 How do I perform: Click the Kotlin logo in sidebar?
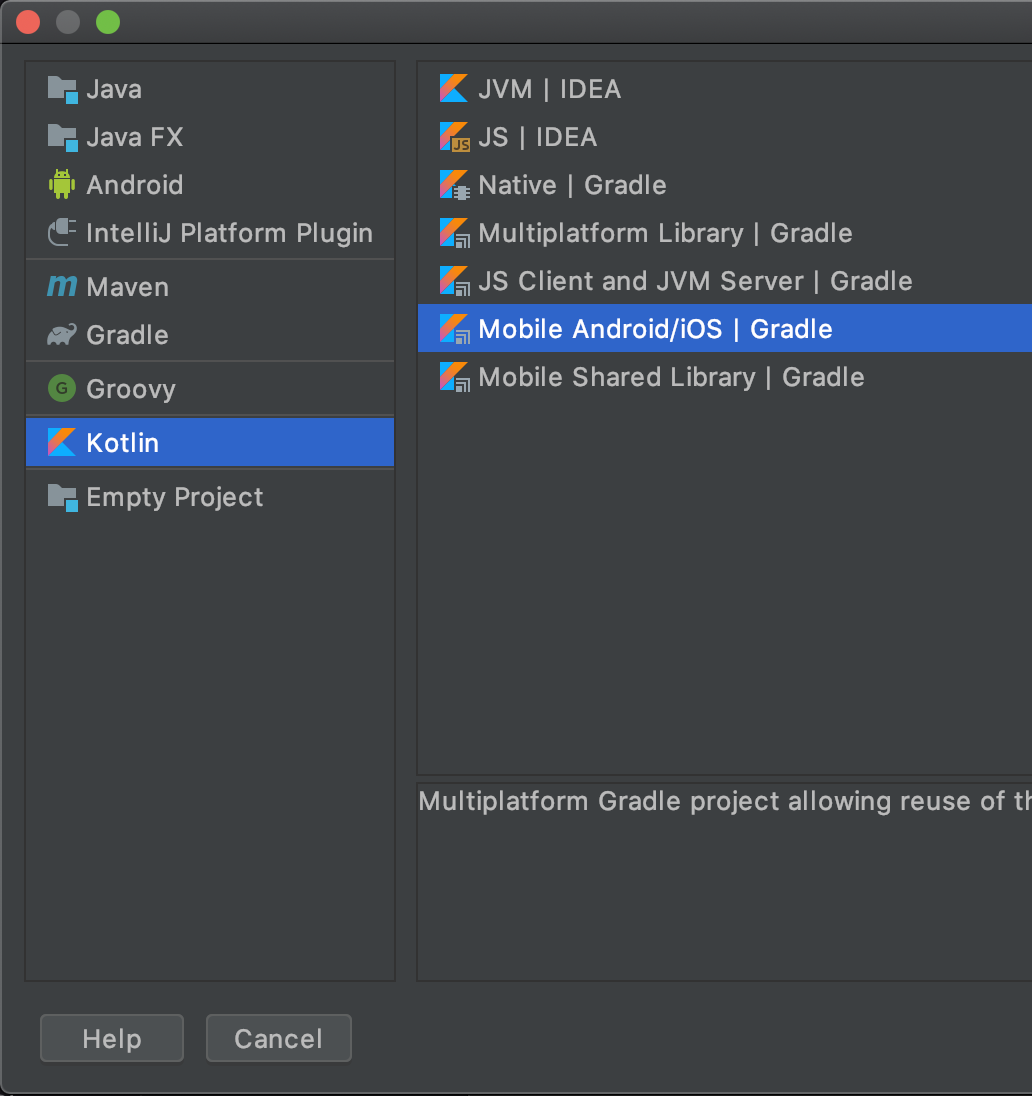pyautogui.click(x=62, y=443)
